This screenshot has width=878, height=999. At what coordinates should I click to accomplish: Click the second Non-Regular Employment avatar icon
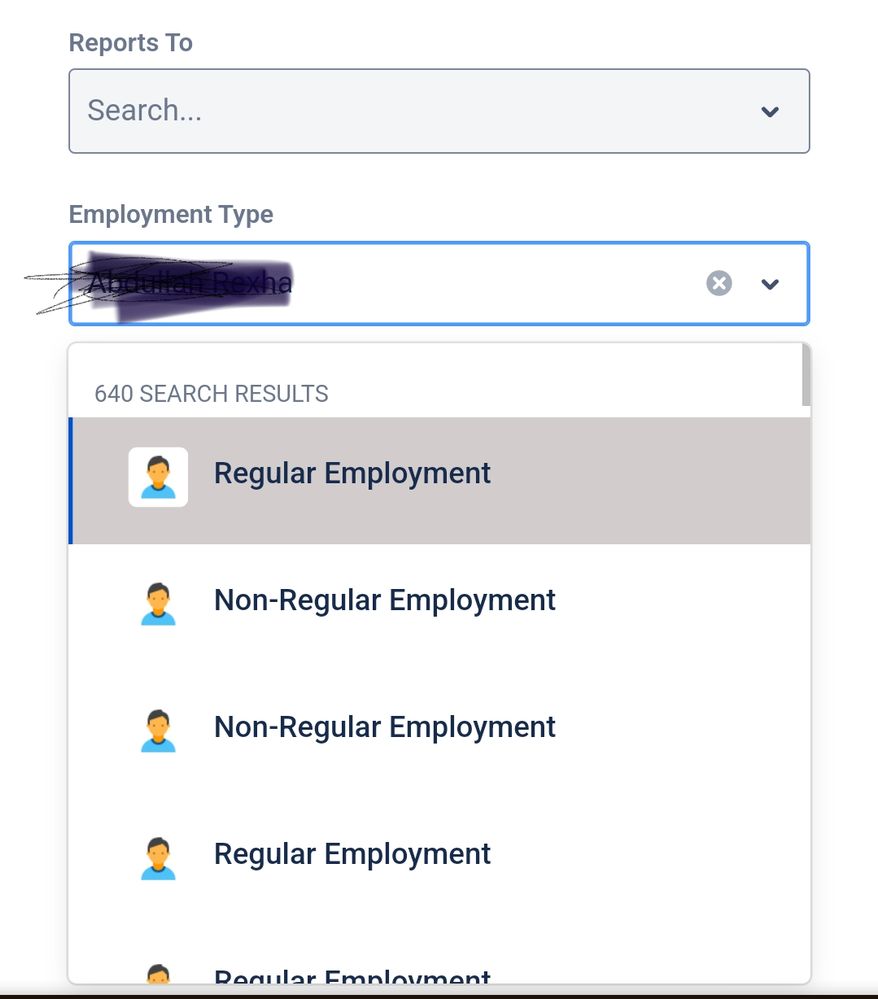coord(158,730)
